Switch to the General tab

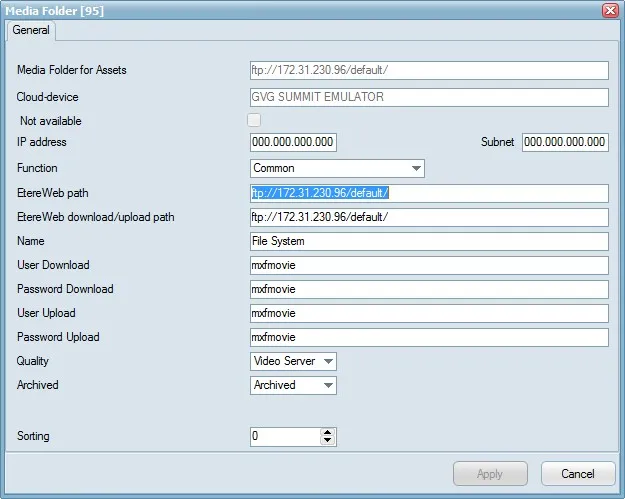tap(31, 31)
